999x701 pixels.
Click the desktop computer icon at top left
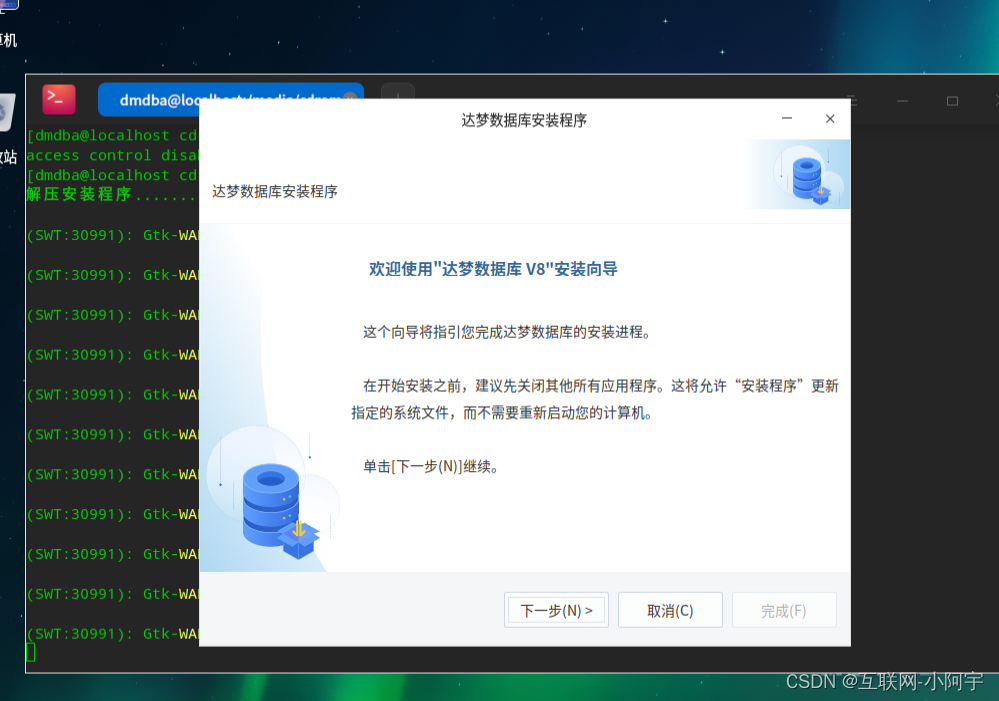(9, 6)
